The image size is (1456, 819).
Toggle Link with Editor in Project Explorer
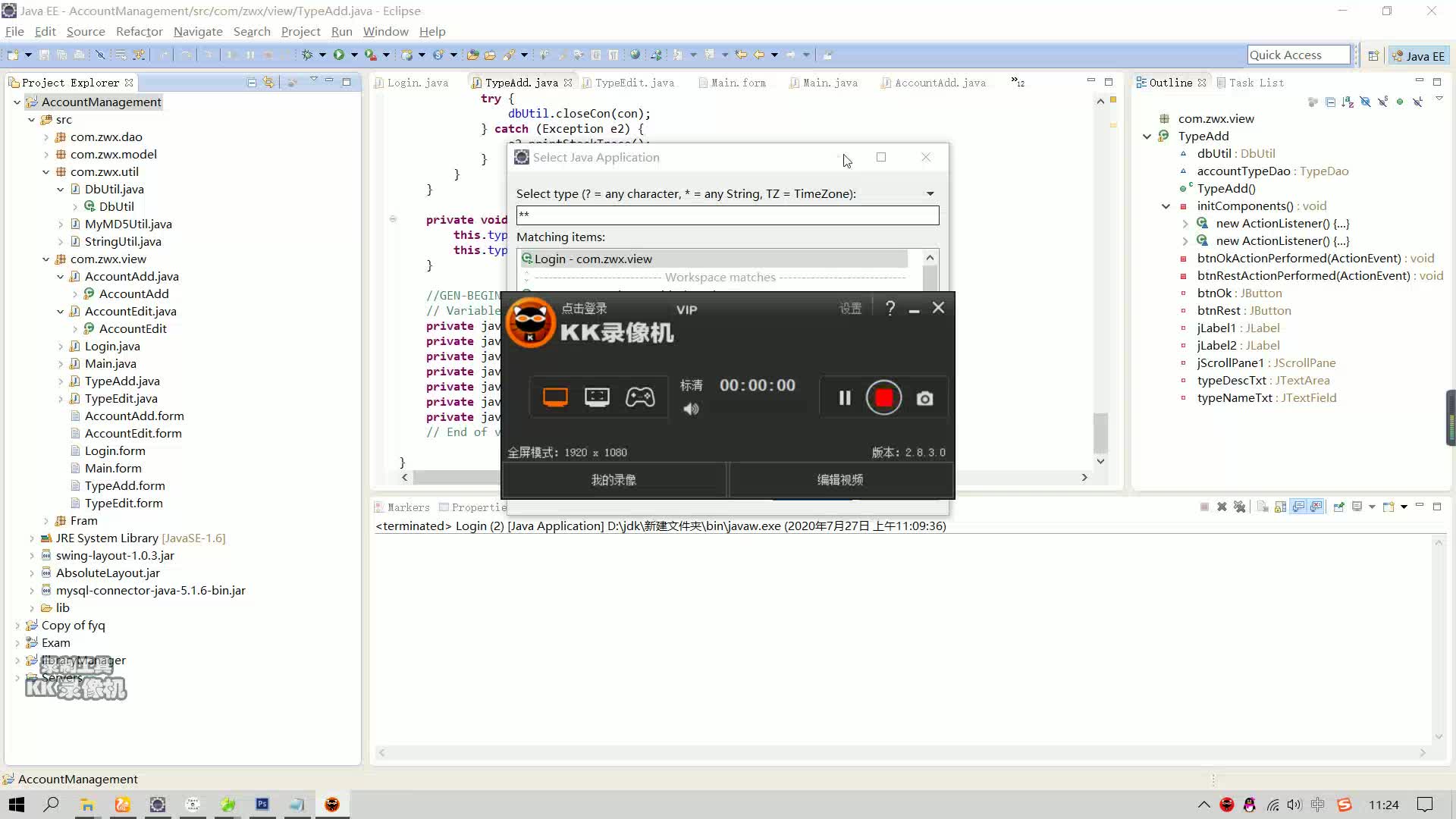268,82
